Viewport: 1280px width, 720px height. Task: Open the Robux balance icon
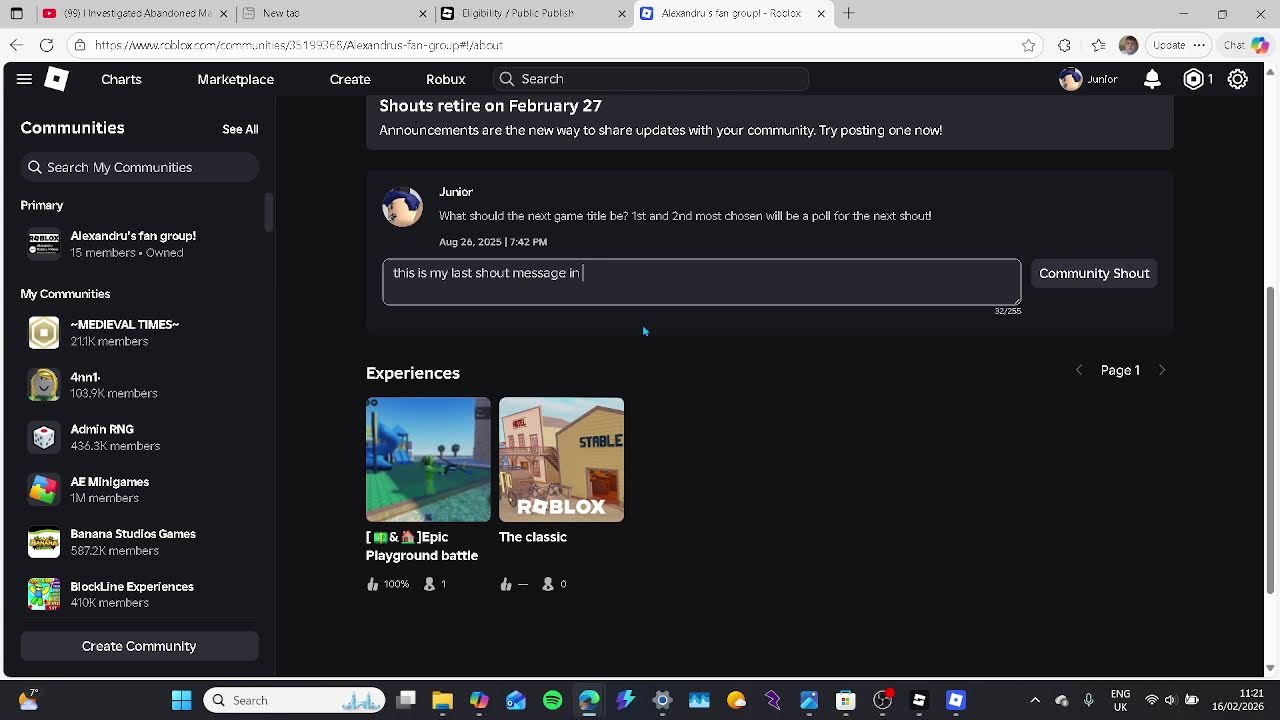1193,79
